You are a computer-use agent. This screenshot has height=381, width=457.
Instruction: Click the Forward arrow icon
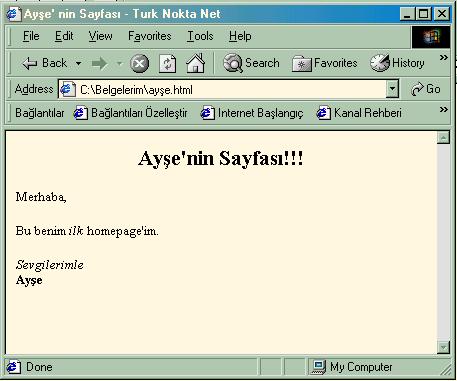pyautogui.click(x=99, y=63)
